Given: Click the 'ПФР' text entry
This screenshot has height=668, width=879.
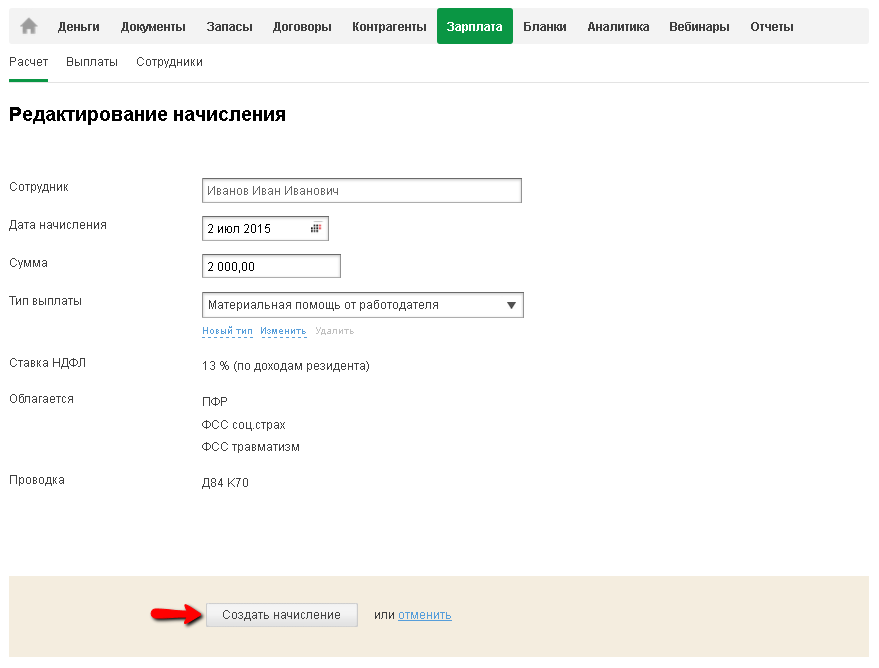Looking at the screenshot, I should [215, 401].
